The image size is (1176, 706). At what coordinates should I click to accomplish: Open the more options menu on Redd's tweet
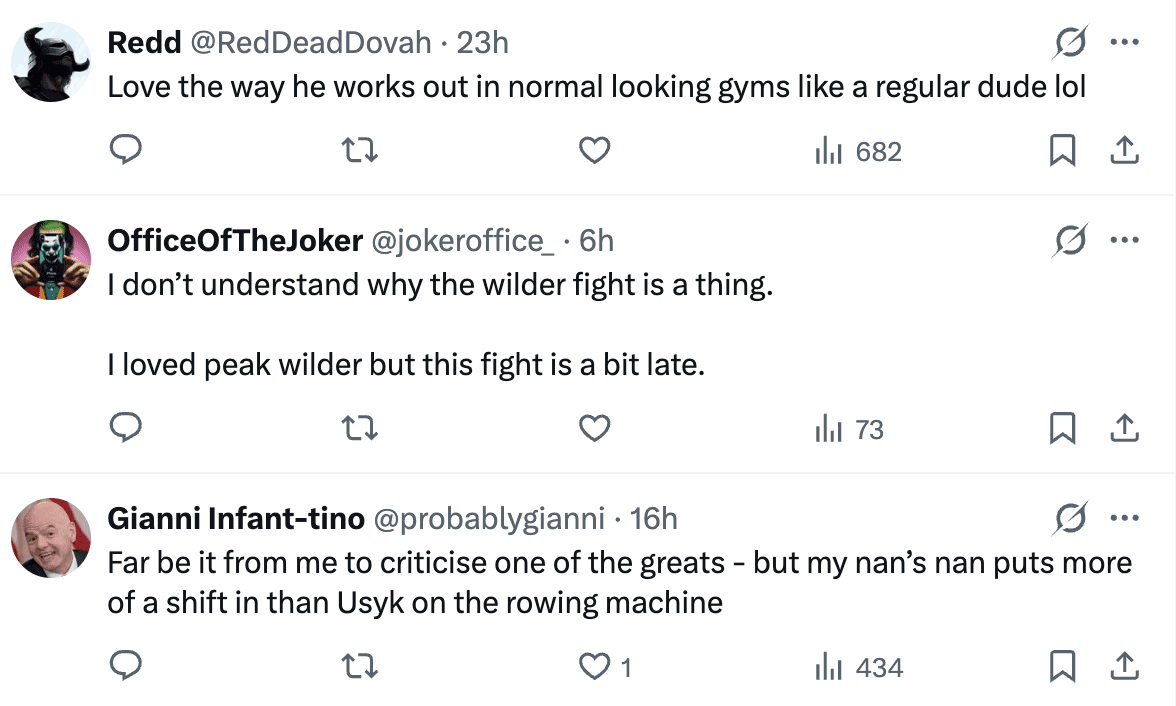tap(1126, 42)
